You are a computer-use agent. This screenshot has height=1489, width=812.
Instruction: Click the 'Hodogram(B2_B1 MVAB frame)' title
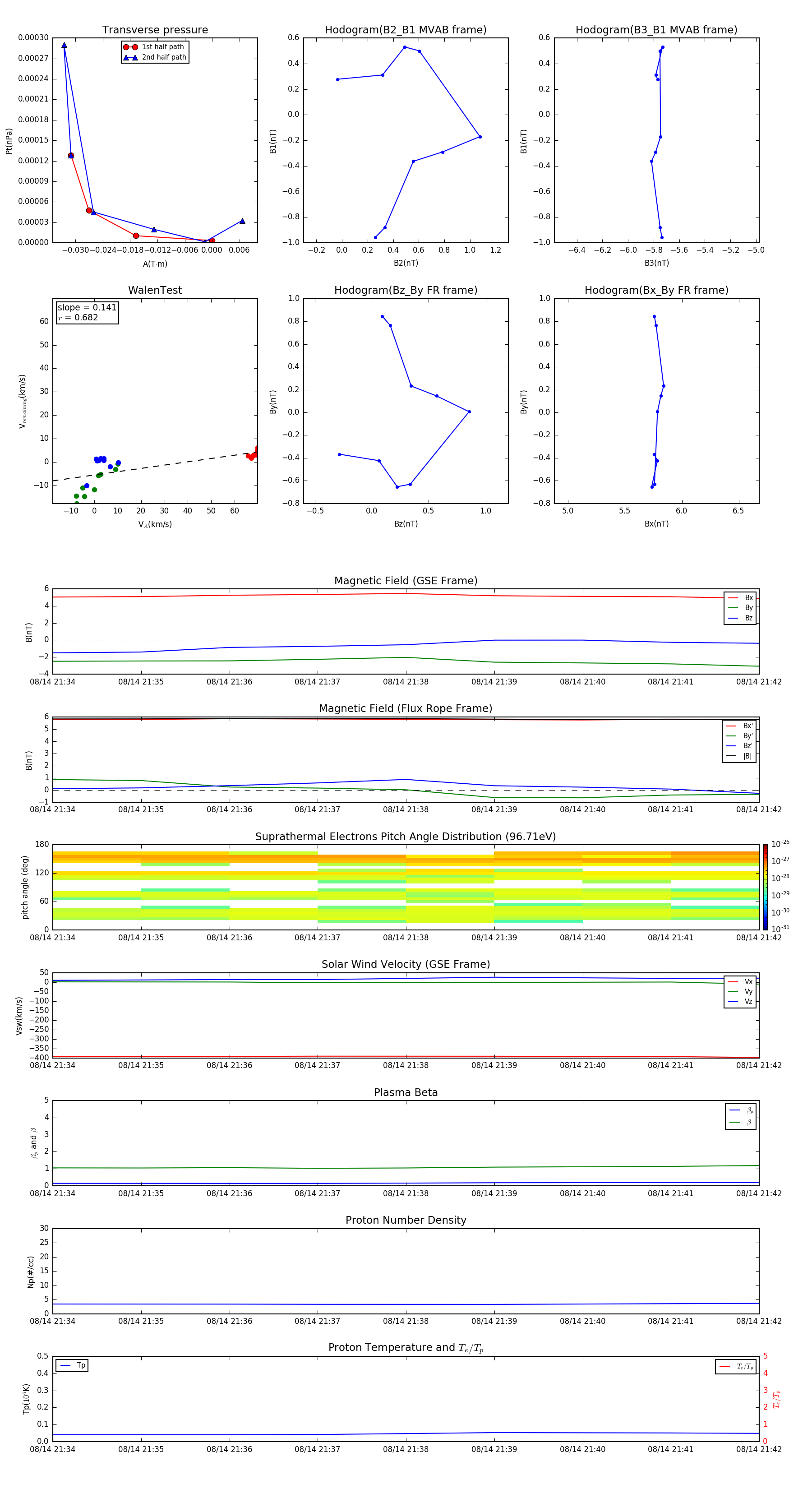pyautogui.click(x=406, y=30)
